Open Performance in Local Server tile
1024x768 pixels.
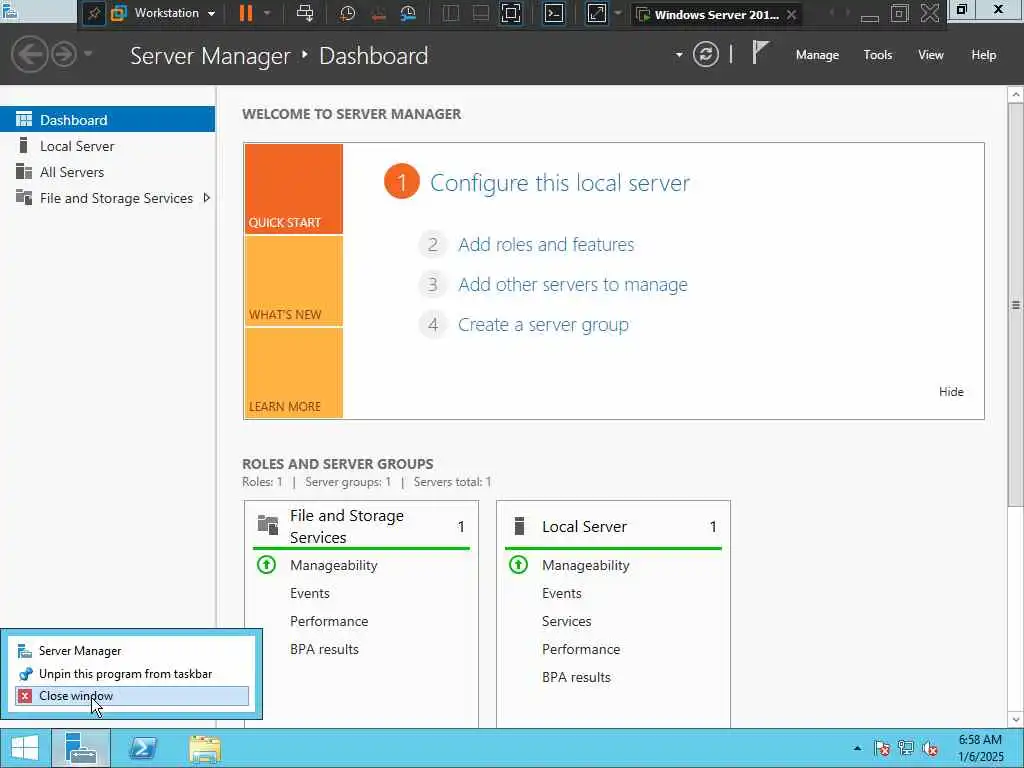coord(581,649)
